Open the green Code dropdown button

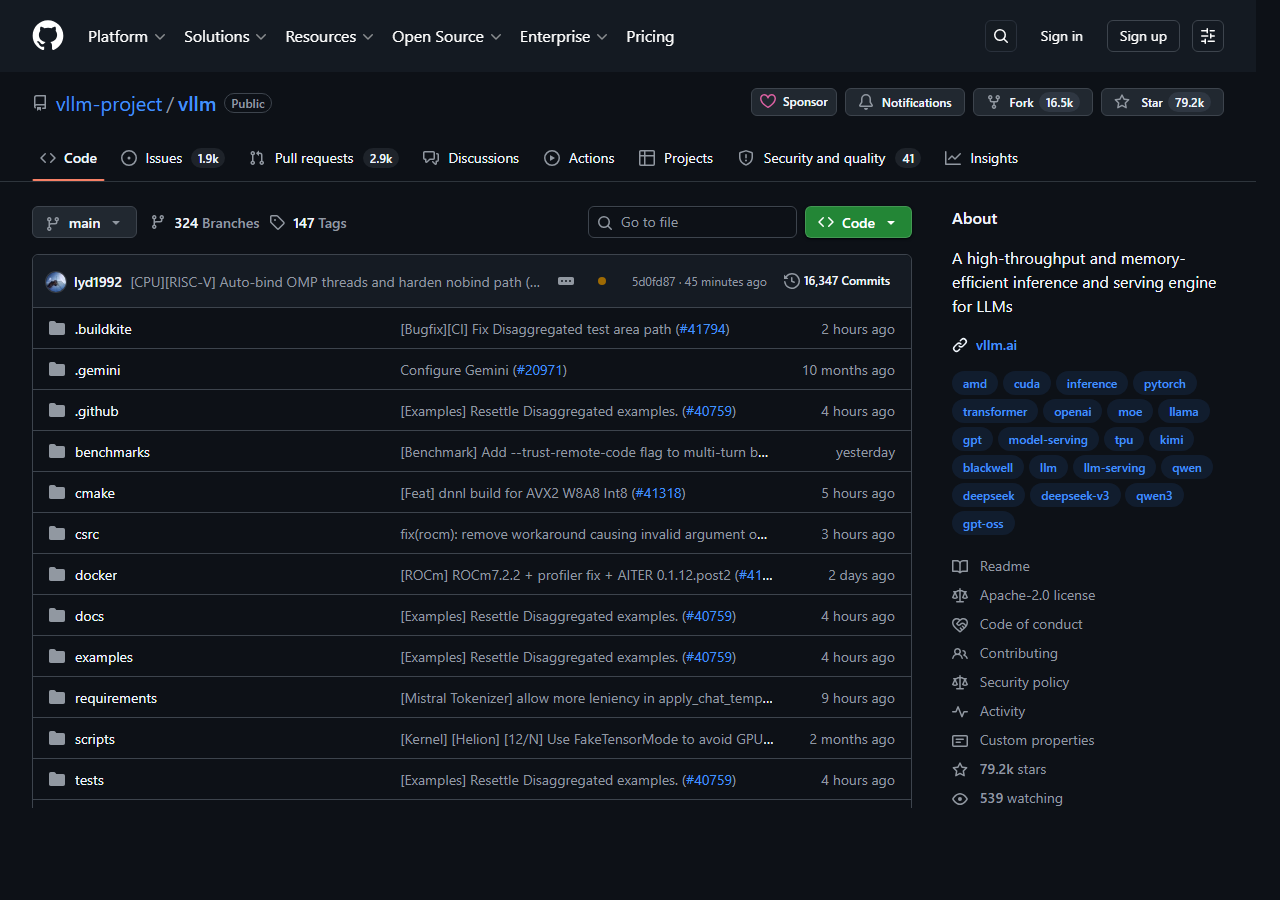858,222
